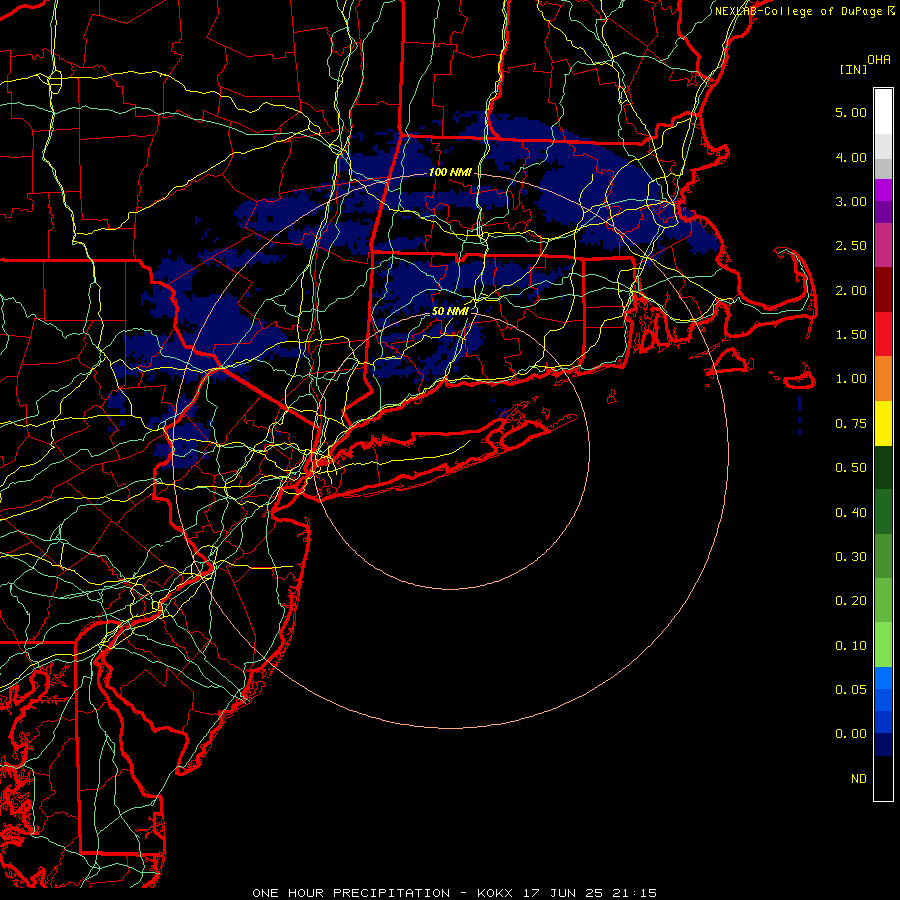This screenshot has width=900, height=900.
Task: Click the pink legend swatch near 2.50
Action: (x=883, y=246)
